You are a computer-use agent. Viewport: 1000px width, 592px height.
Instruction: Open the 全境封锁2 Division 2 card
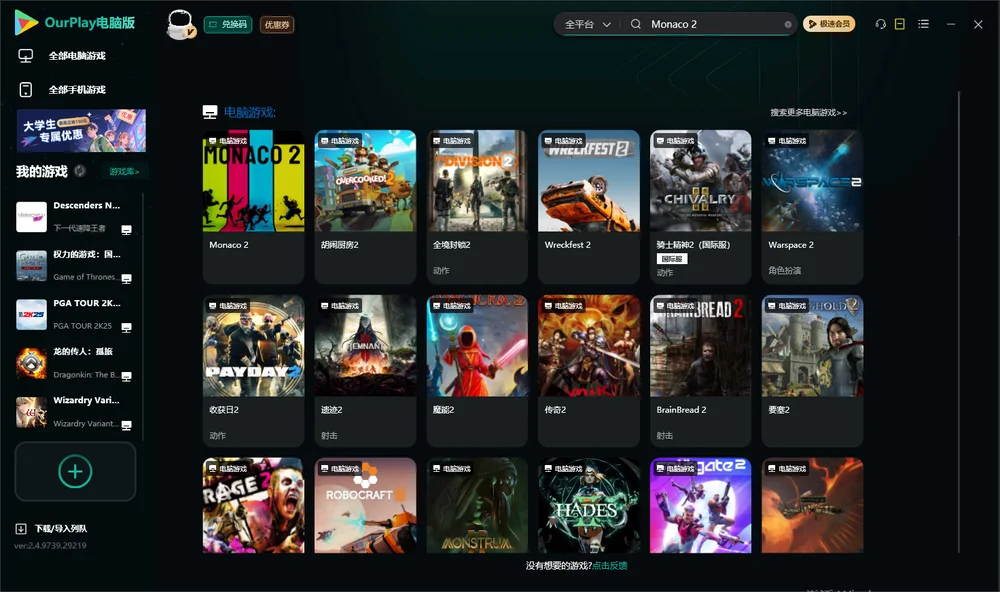[x=477, y=207]
